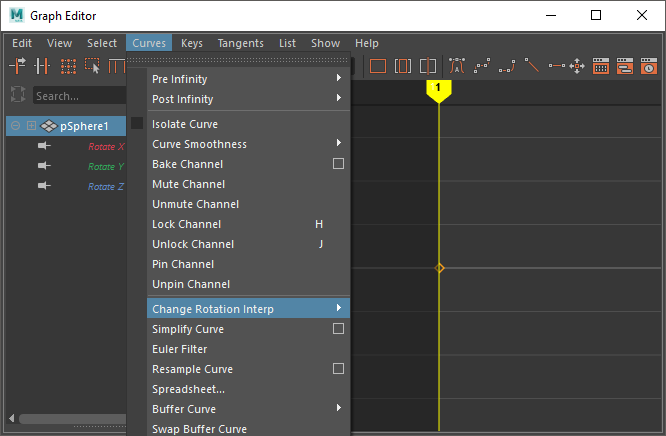Click the yellow frame 1 time marker
Screen dimensions: 666x436
coord(438,90)
